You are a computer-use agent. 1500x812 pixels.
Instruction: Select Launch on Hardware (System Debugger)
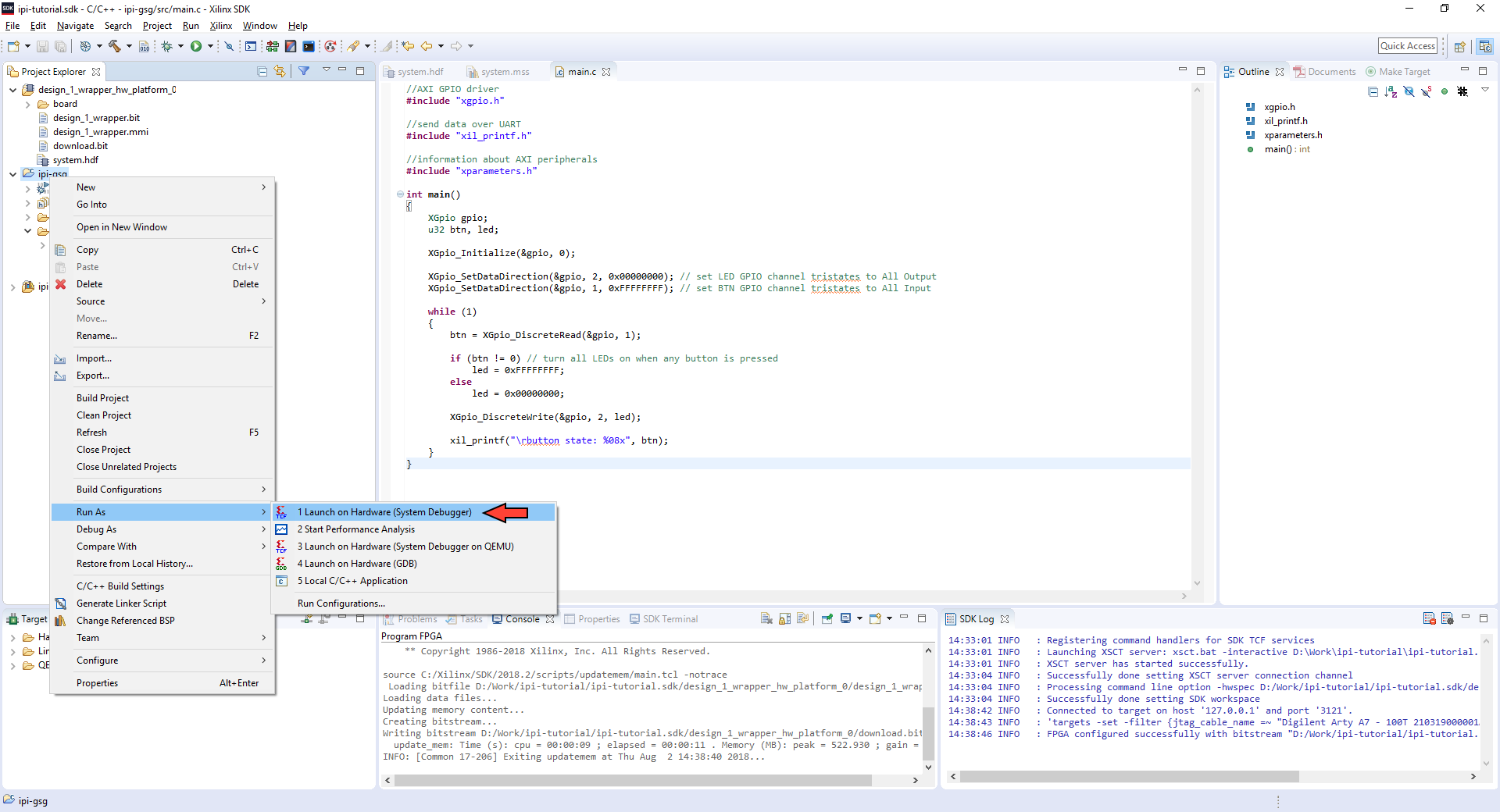tap(413, 512)
